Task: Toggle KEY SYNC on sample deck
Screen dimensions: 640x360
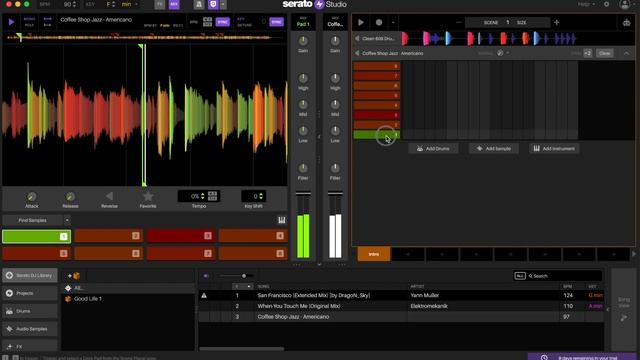Action: pyautogui.click(x=276, y=22)
